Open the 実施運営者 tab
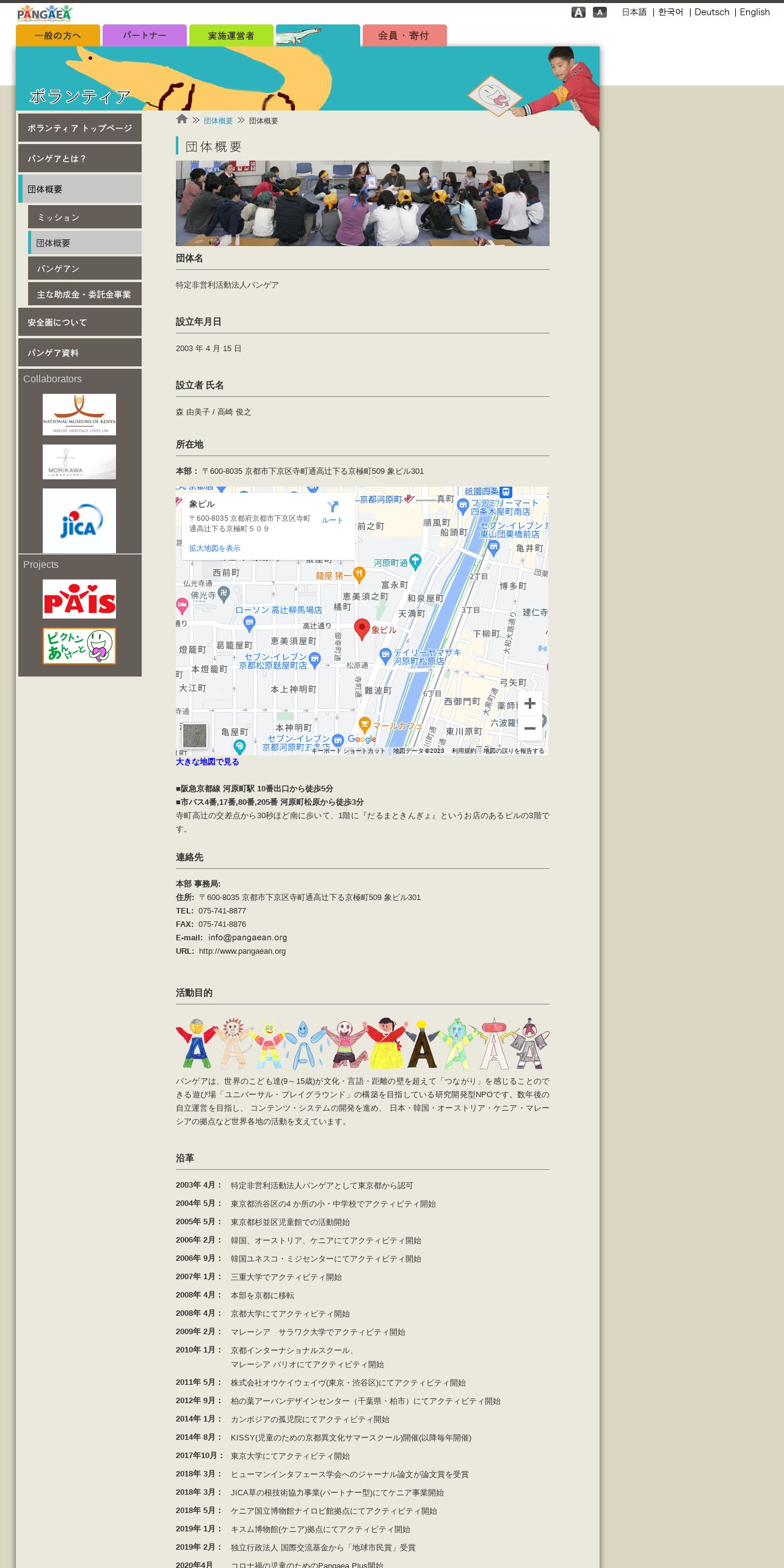This screenshot has width=784, height=1568. [231, 35]
